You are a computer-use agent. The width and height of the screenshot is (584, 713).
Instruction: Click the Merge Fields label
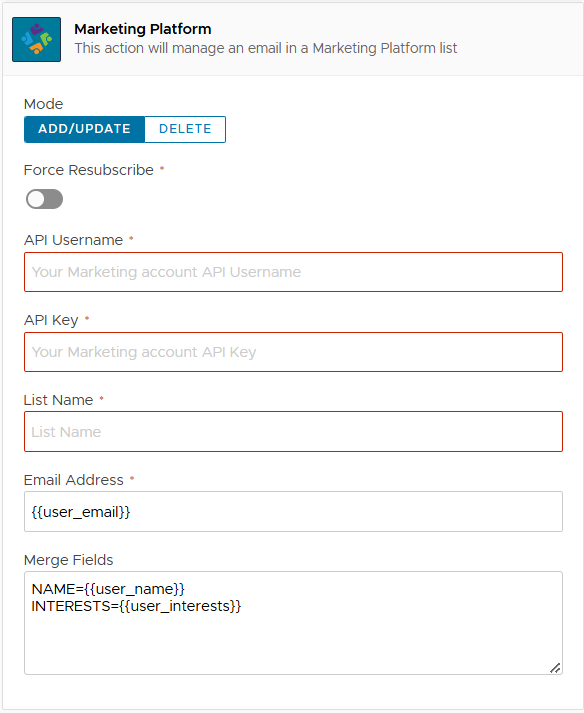tap(68, 560)
